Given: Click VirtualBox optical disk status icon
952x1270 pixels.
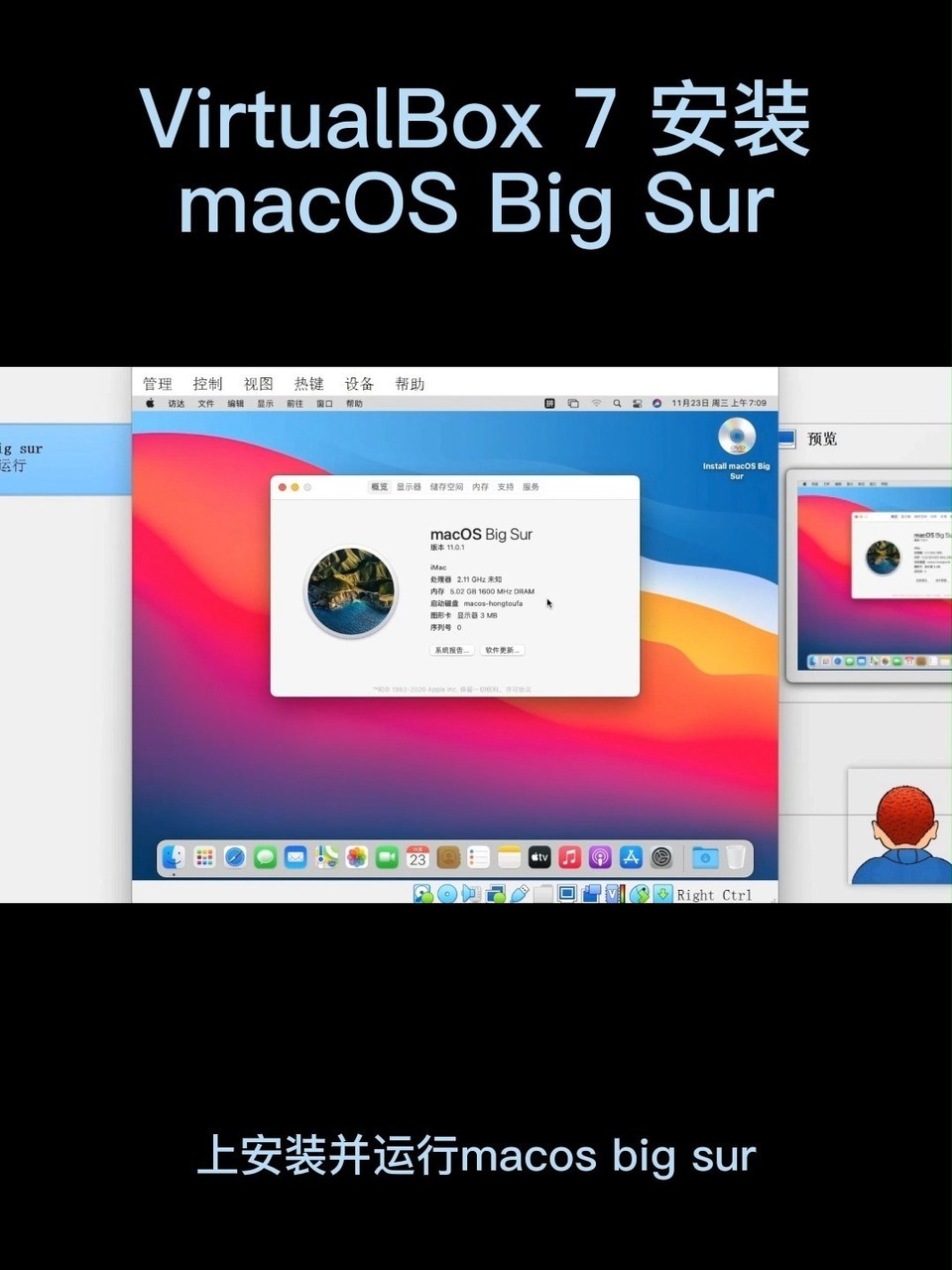Looking at the screenshot, I should pos(447,894).
